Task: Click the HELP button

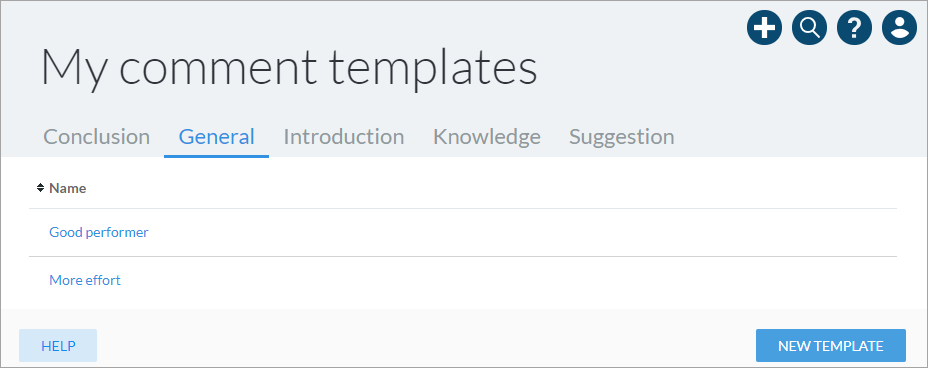Action: click(x=58, y=346)
